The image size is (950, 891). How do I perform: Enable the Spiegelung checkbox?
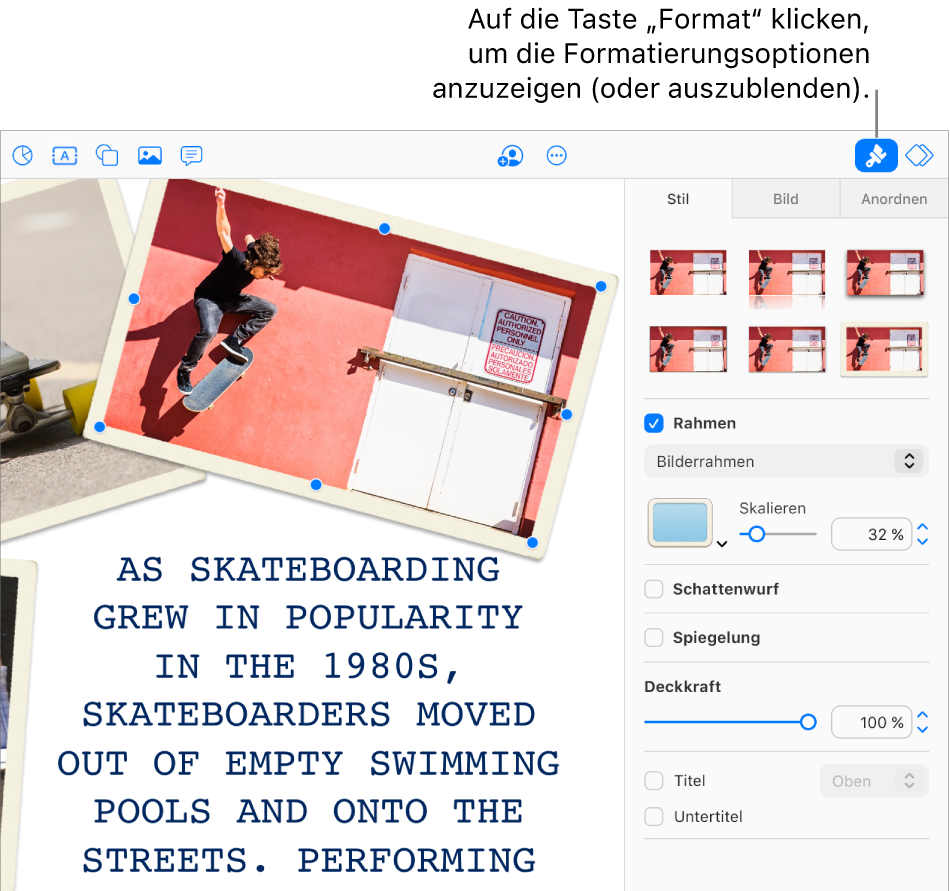[654, 637]
